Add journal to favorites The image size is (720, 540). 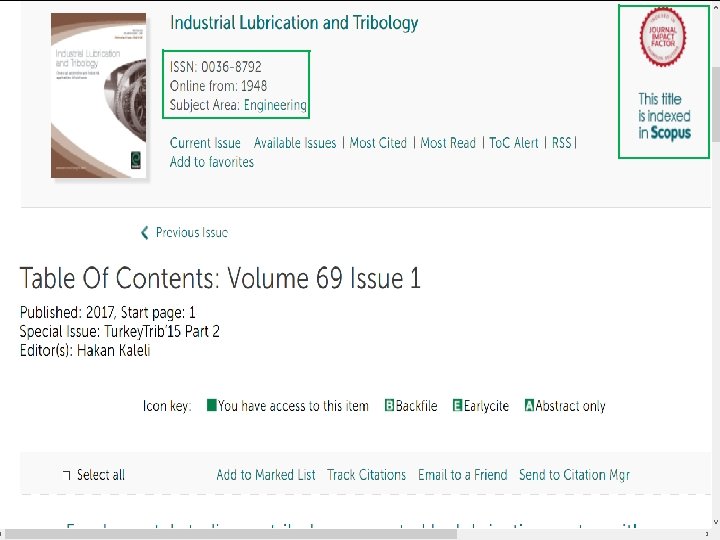(212, 162)
